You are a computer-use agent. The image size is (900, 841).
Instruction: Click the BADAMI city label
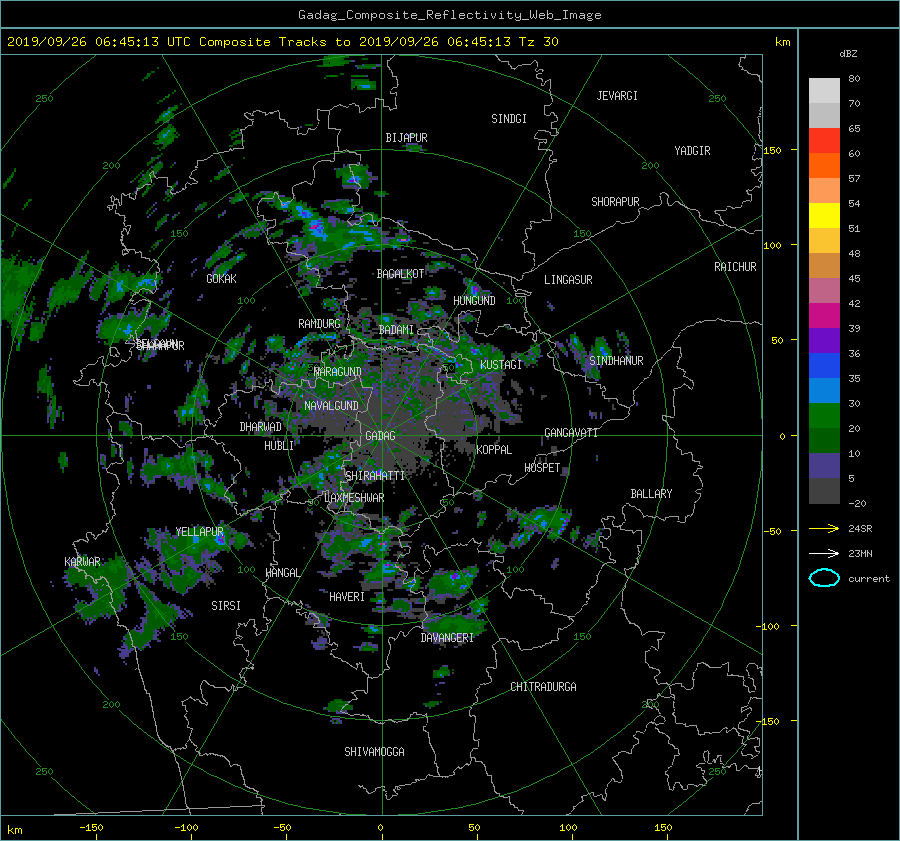[396, 330]
